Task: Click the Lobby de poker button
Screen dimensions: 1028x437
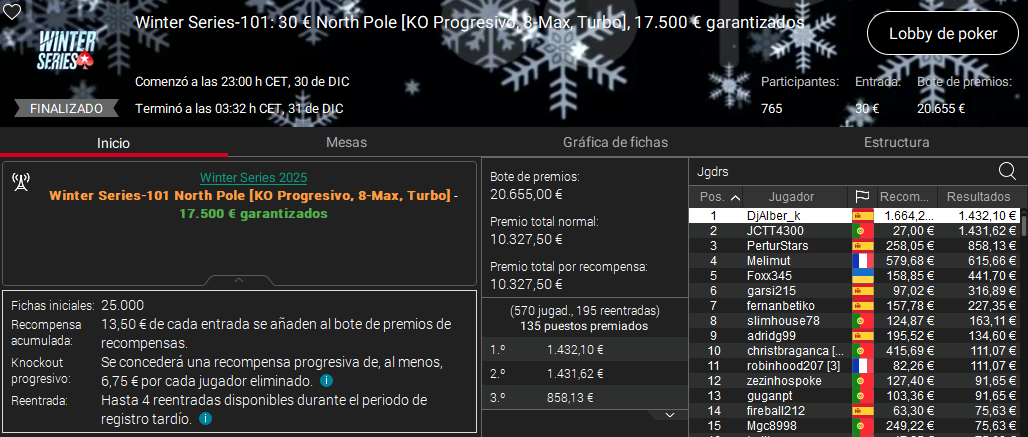Action: 943,34
